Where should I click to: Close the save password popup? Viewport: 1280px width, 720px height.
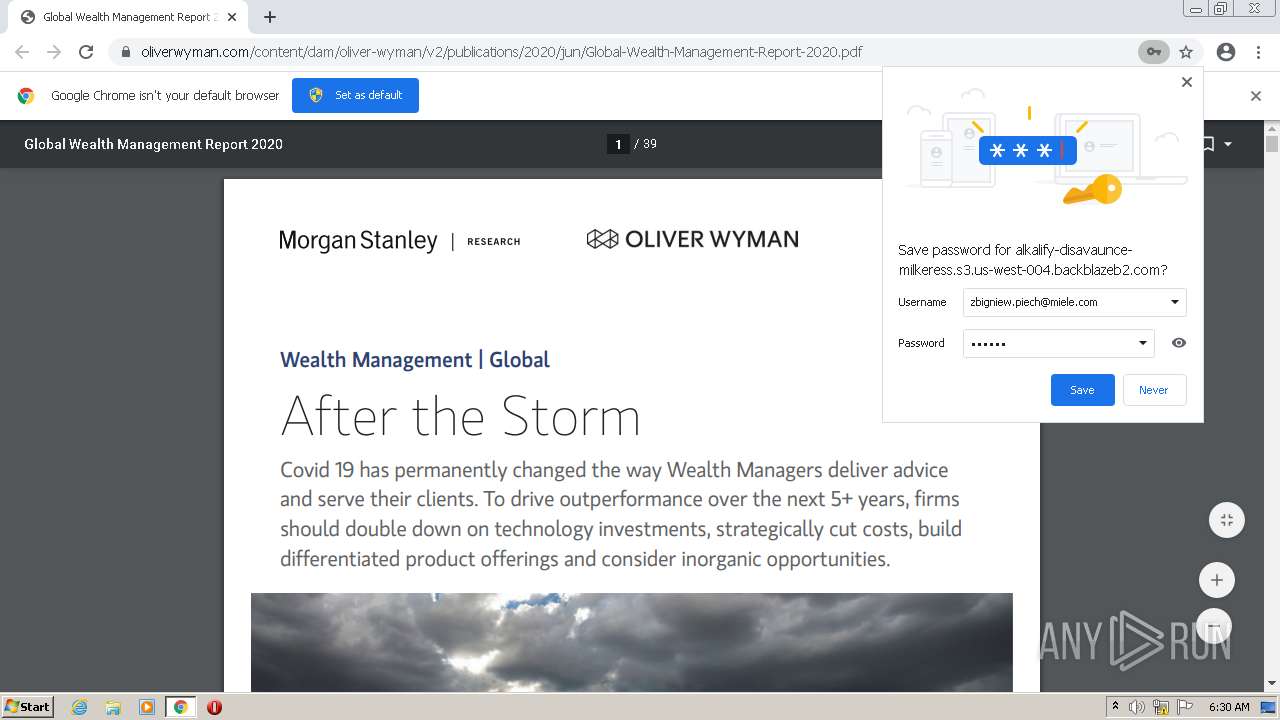coord(1187,82)
